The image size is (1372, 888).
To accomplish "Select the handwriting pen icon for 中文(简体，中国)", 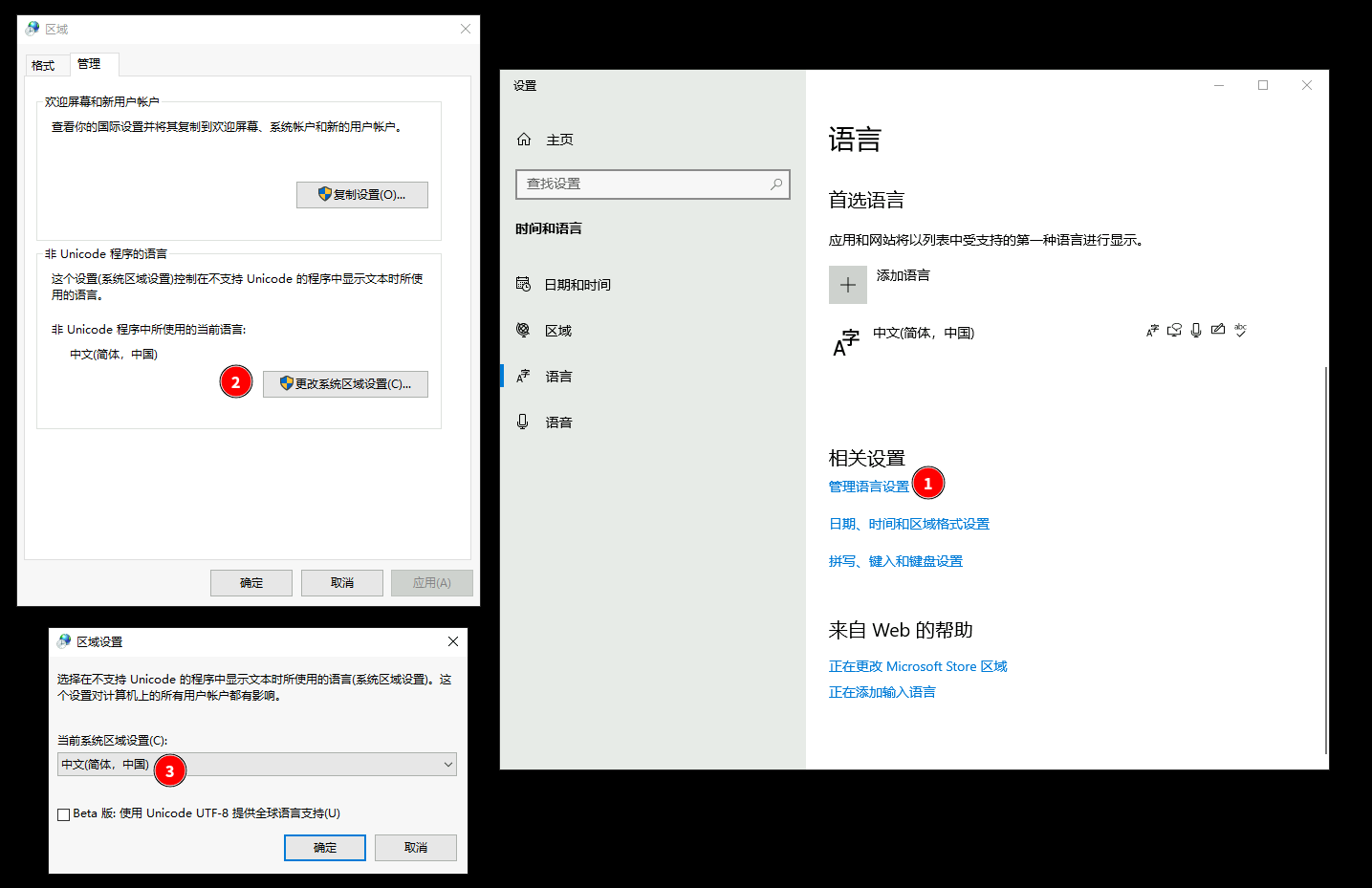I will pyautogui.click(x=1218, y=330).
